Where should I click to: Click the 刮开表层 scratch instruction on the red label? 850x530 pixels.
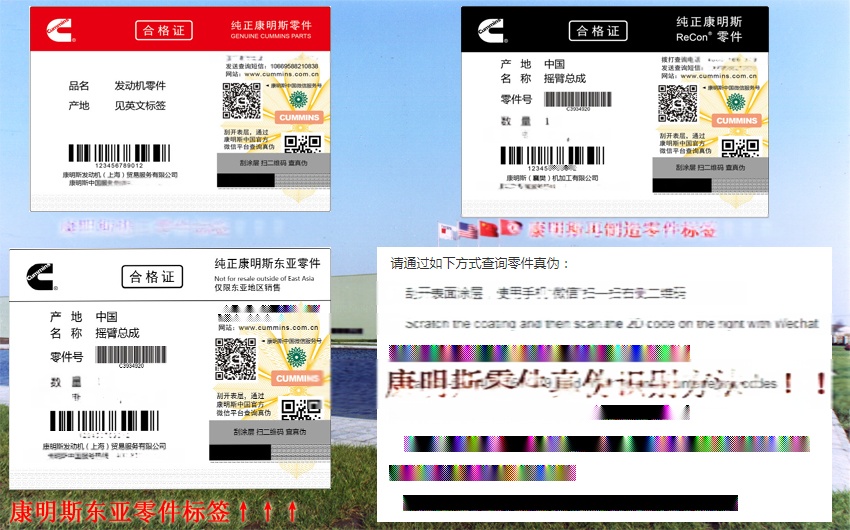249,139
